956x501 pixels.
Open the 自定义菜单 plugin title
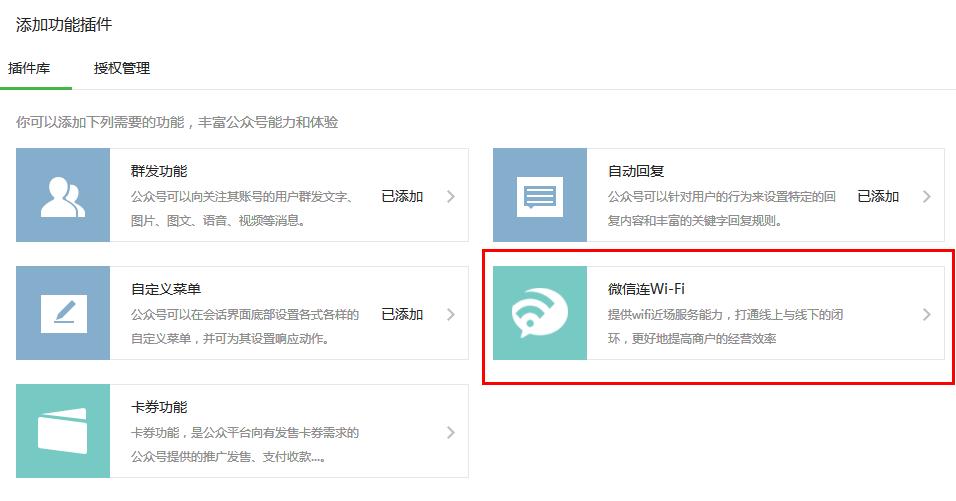[166, 289]
